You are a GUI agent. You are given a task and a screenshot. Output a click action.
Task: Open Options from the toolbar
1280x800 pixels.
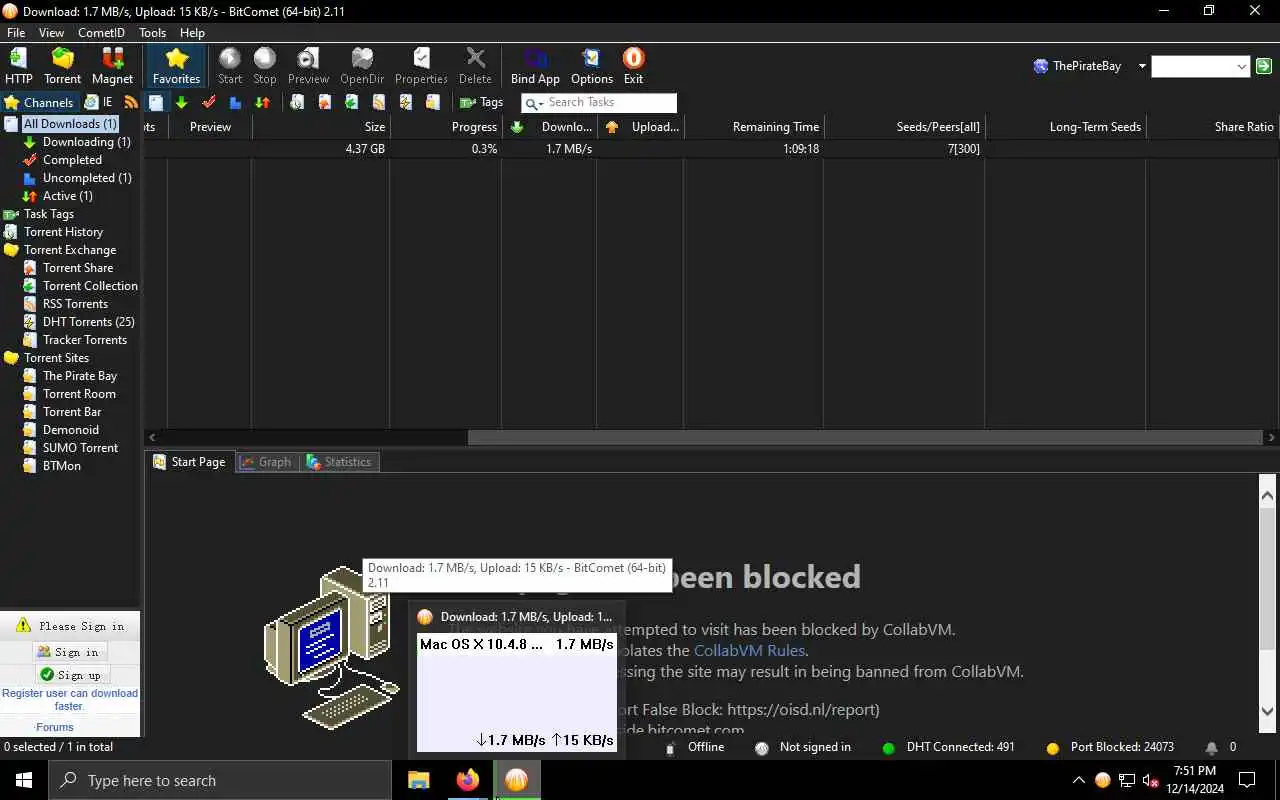[592, 66]
